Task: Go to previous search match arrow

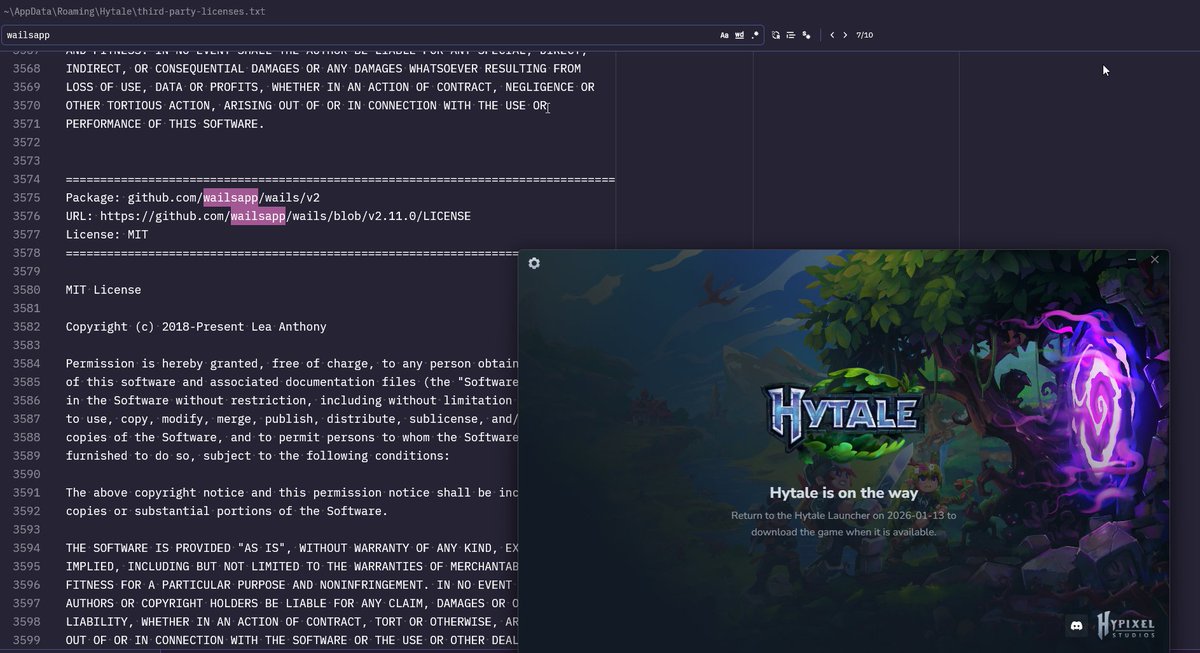Action: pos(832,35)
